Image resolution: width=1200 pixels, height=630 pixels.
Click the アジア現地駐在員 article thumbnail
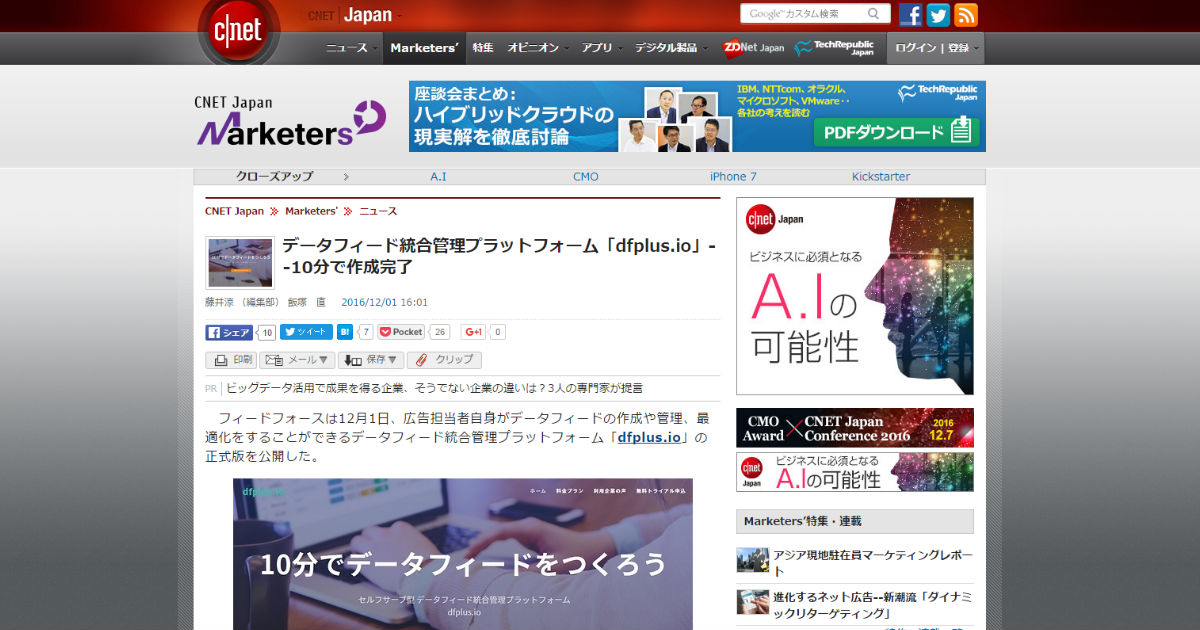[x=752, y=560]
